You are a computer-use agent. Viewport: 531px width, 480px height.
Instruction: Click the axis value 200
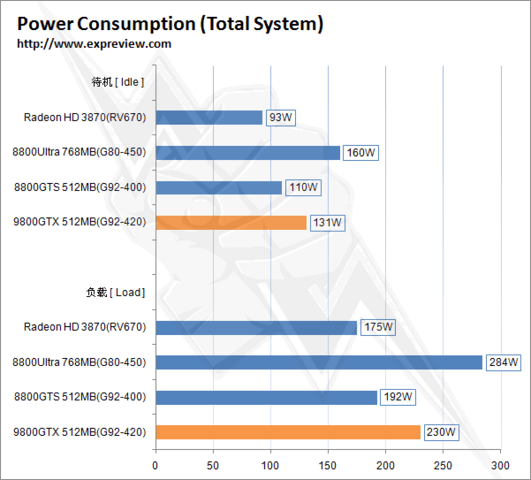pyautogui.click(x=385, y=466)
